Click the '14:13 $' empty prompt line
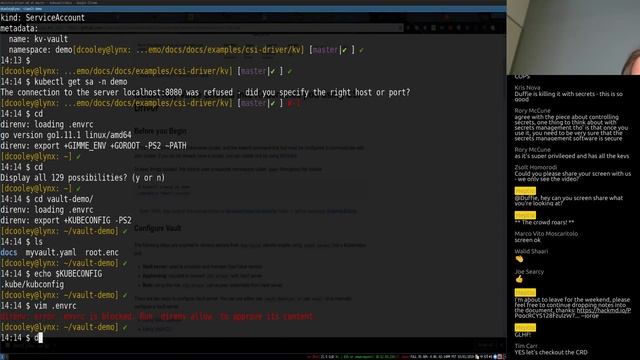Image resolution: width=640 pixels, height=360 pixels. [15, 60]
